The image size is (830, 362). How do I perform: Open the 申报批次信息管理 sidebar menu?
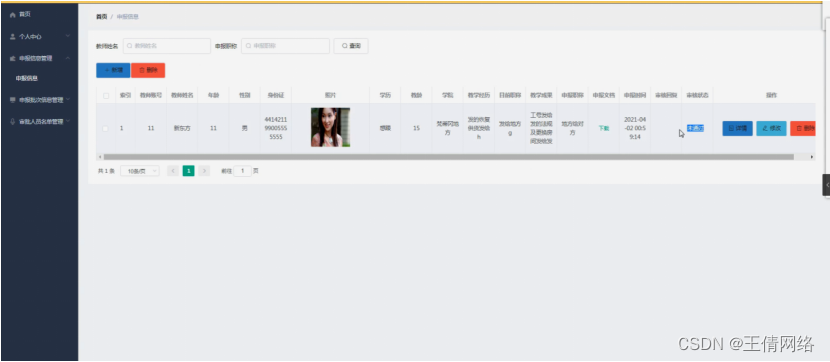[x=39, y=99]
